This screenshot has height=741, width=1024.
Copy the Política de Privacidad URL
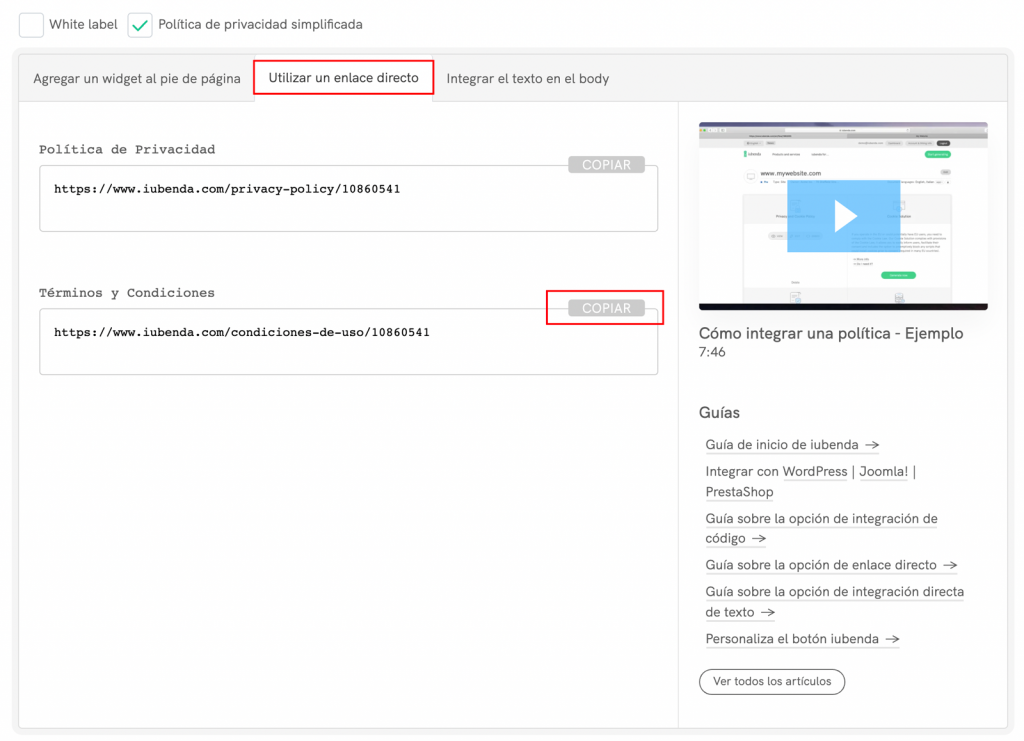606,165
